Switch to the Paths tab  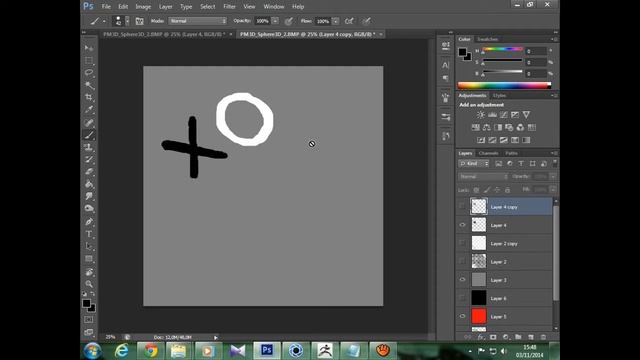[x=511, y=153]
